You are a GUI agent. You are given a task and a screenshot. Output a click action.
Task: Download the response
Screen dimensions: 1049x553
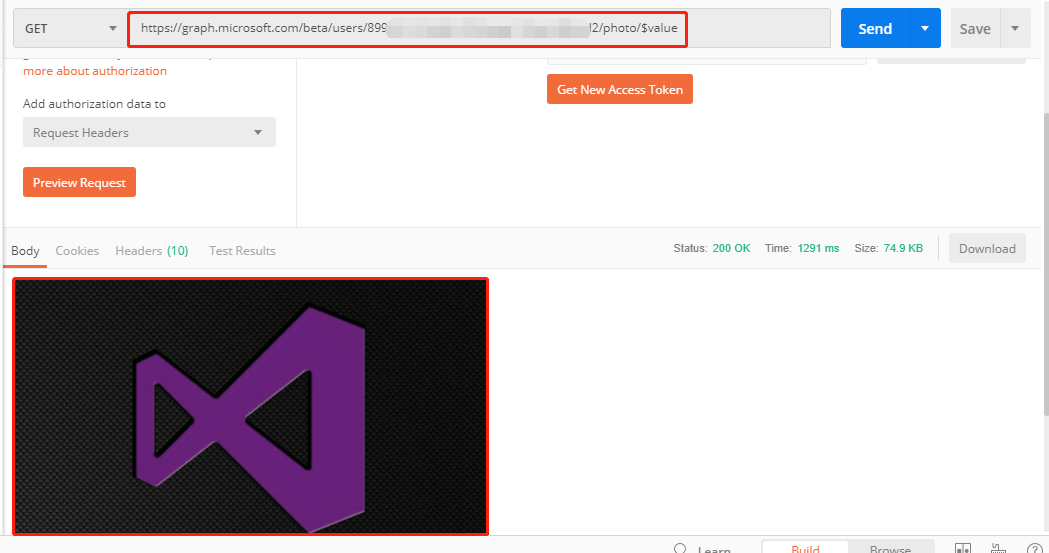click(x=987, y=249)
